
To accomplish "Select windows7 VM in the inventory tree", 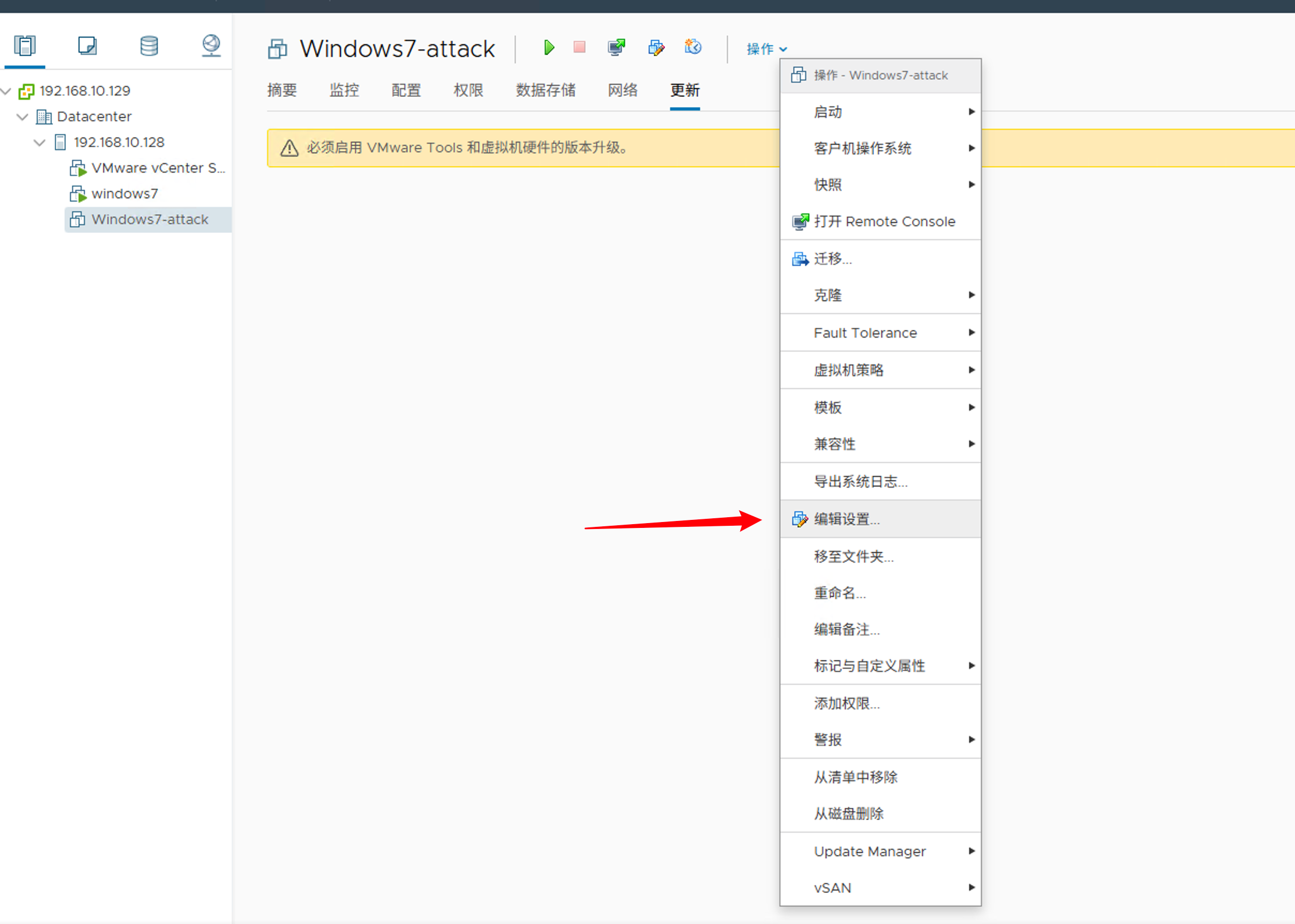I will (124, 194).
